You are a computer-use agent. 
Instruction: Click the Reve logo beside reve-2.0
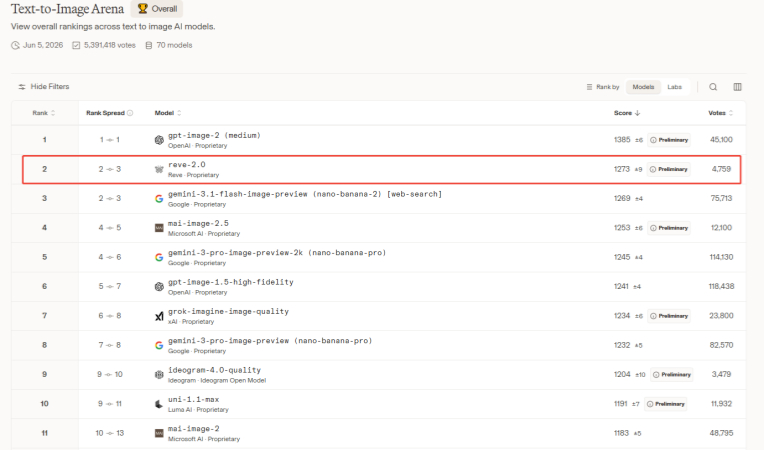coord(159,169)
